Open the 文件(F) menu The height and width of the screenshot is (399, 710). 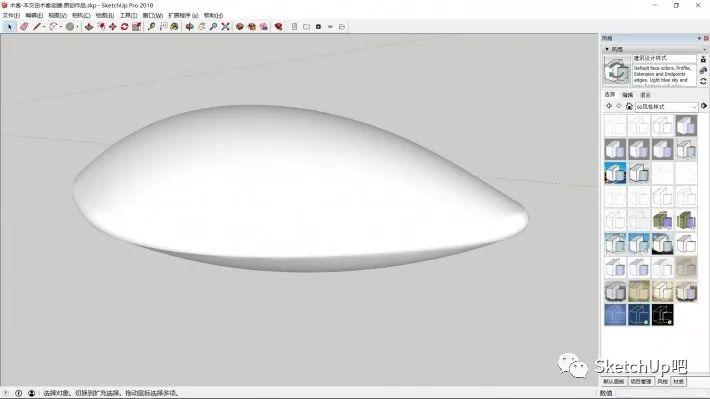pyautogui.click(x=11, y=15)
